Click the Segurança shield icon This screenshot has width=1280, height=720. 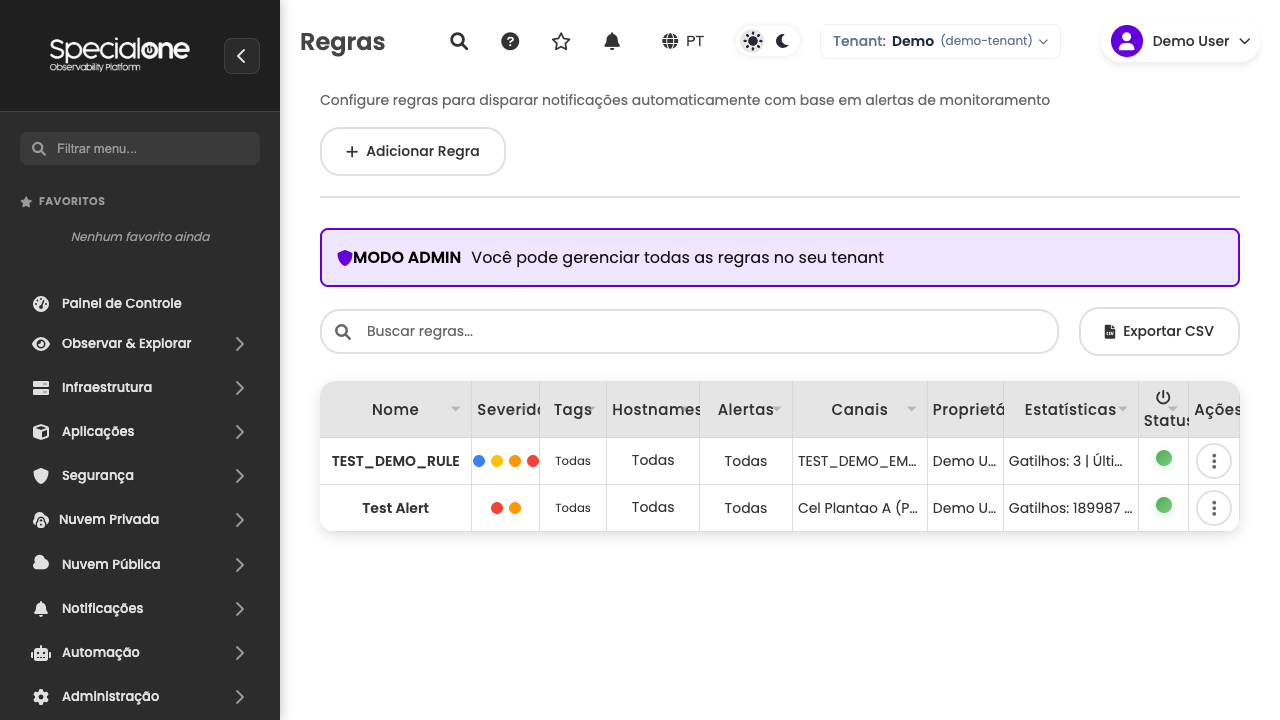[41, 475]
